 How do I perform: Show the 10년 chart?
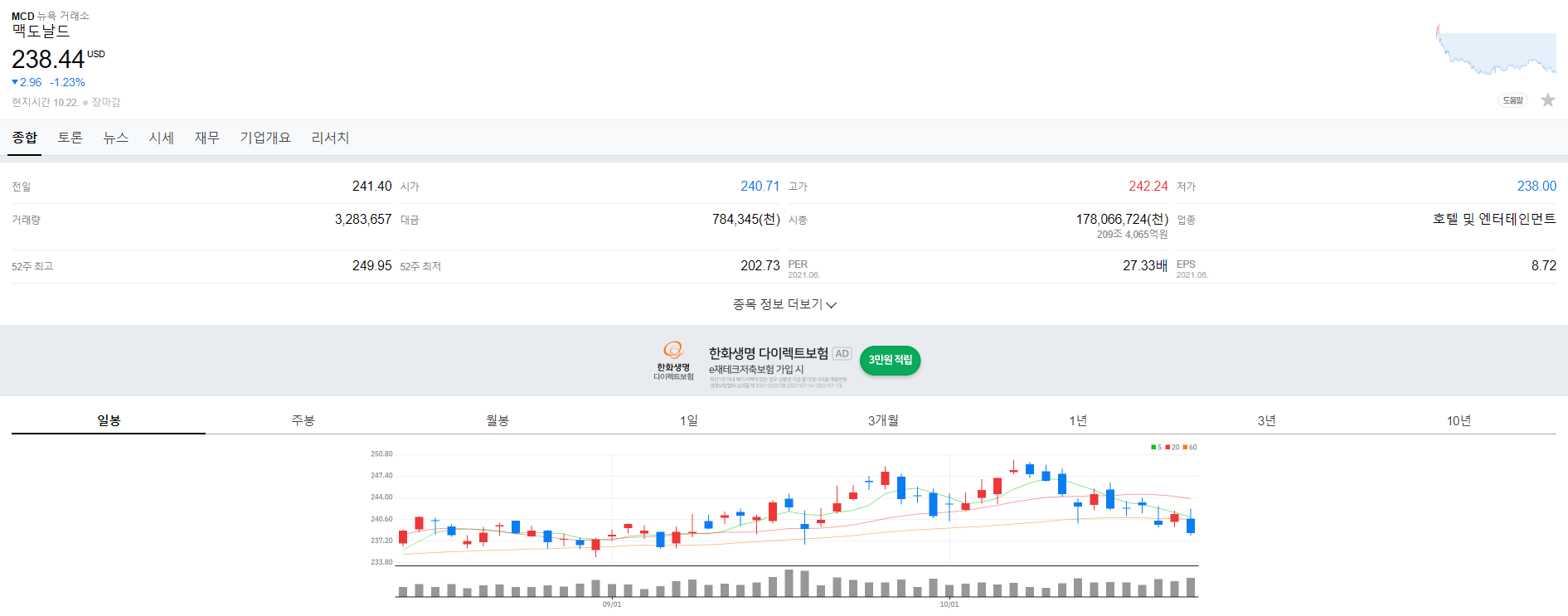click(x=1459, y=420)
